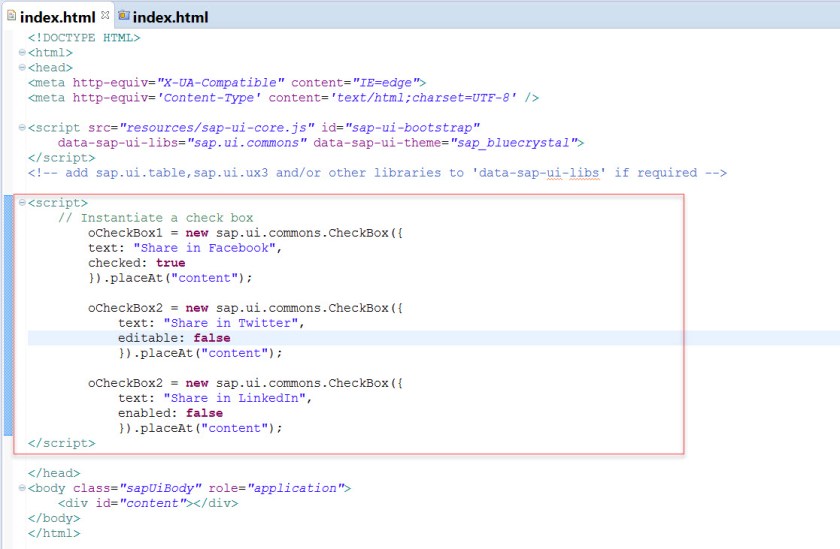Image resolution: width=840 pixels, height=549 pixels.
Task: Click the "Share in Twitter" string
Action: click(x=230, y=322)
